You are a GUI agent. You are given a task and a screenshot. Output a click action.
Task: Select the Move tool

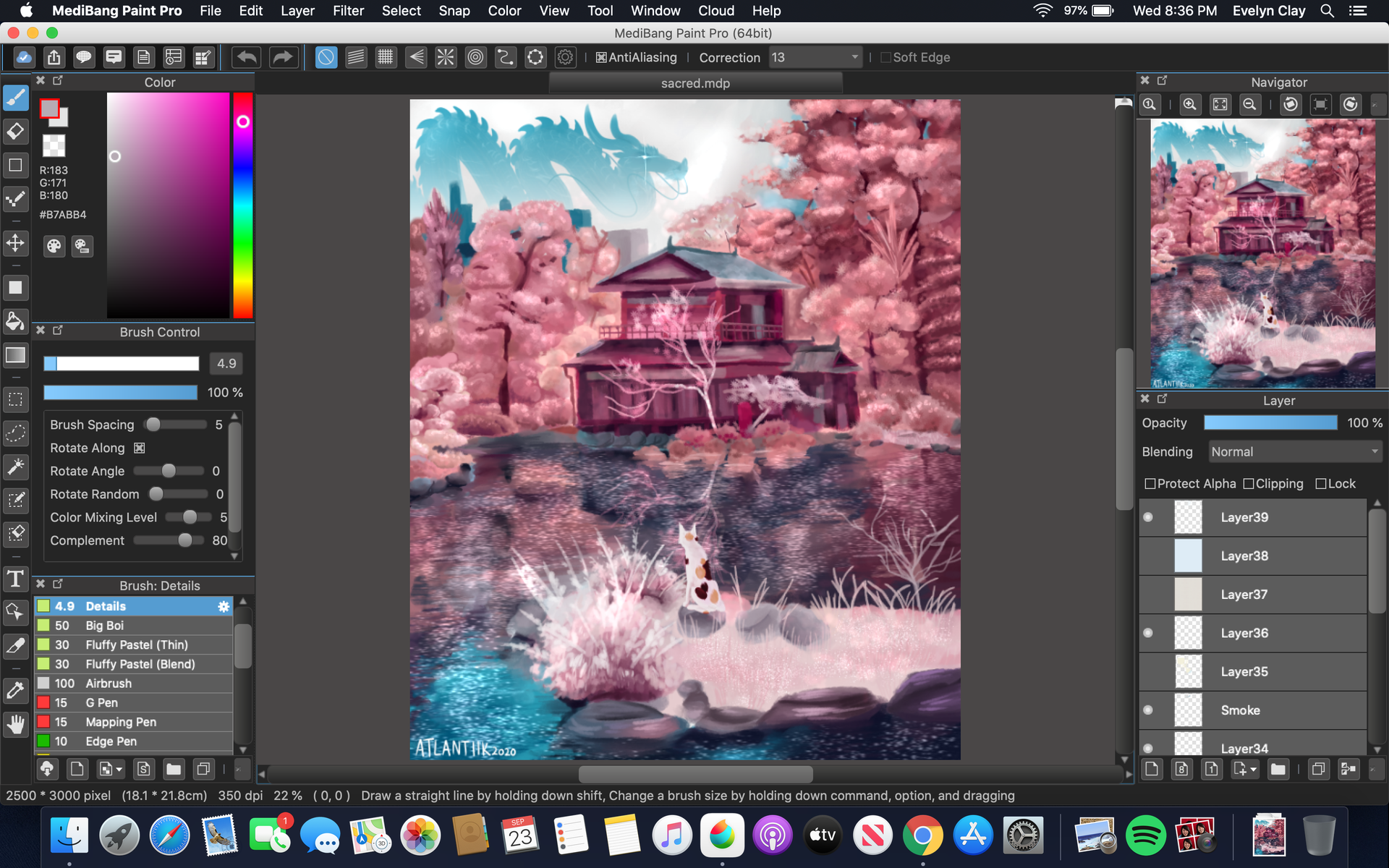tap(15, 243)
